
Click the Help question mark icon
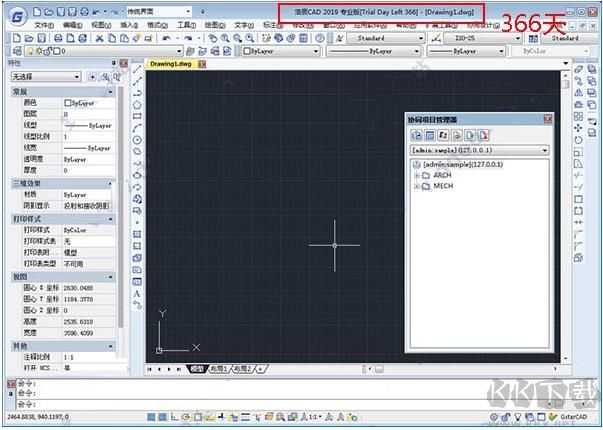pyautogui.click(x=320, y=38)
